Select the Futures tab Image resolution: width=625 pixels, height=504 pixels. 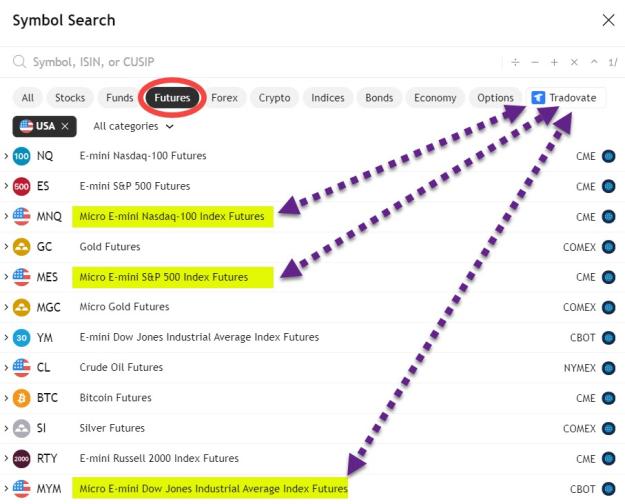click(172, 98)
